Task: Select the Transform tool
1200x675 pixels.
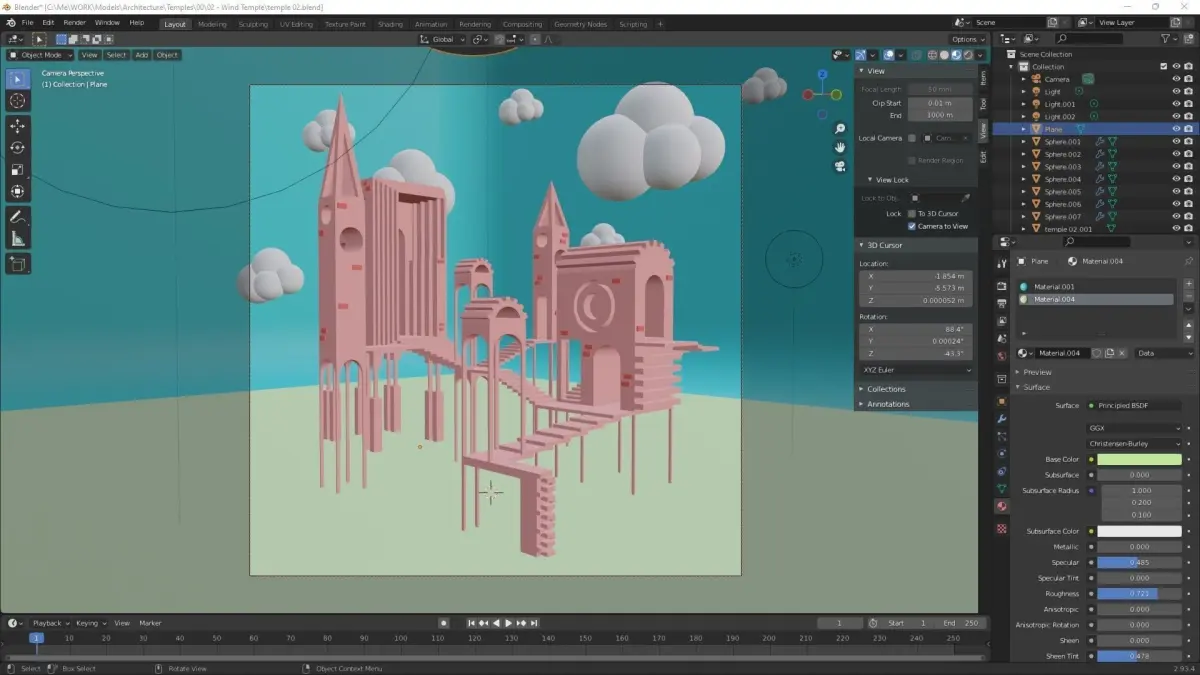Action: coord(18,191)
